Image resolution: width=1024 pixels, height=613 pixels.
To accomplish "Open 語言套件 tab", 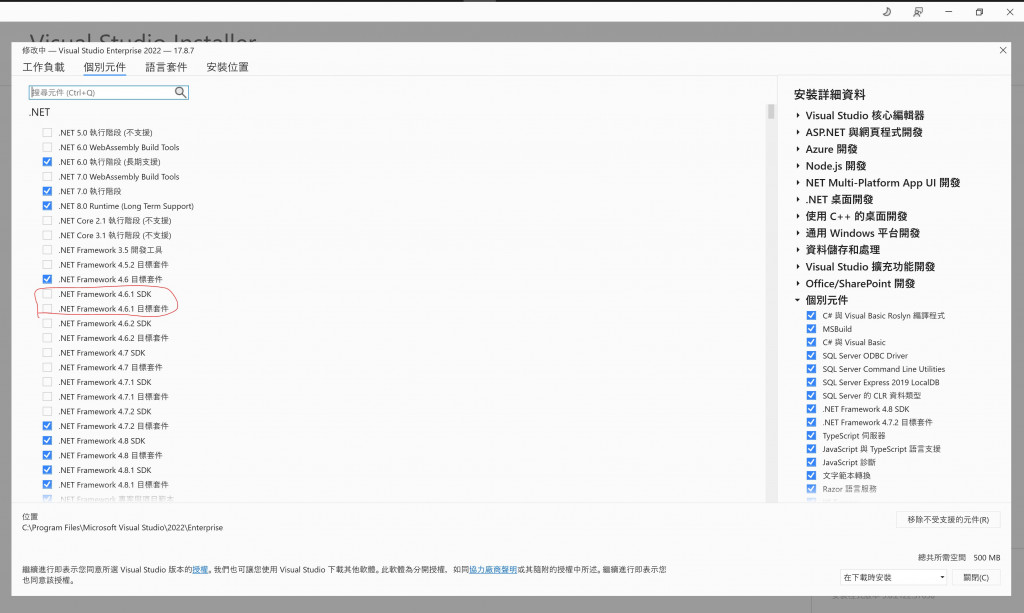I will click(x=166, y=67).
